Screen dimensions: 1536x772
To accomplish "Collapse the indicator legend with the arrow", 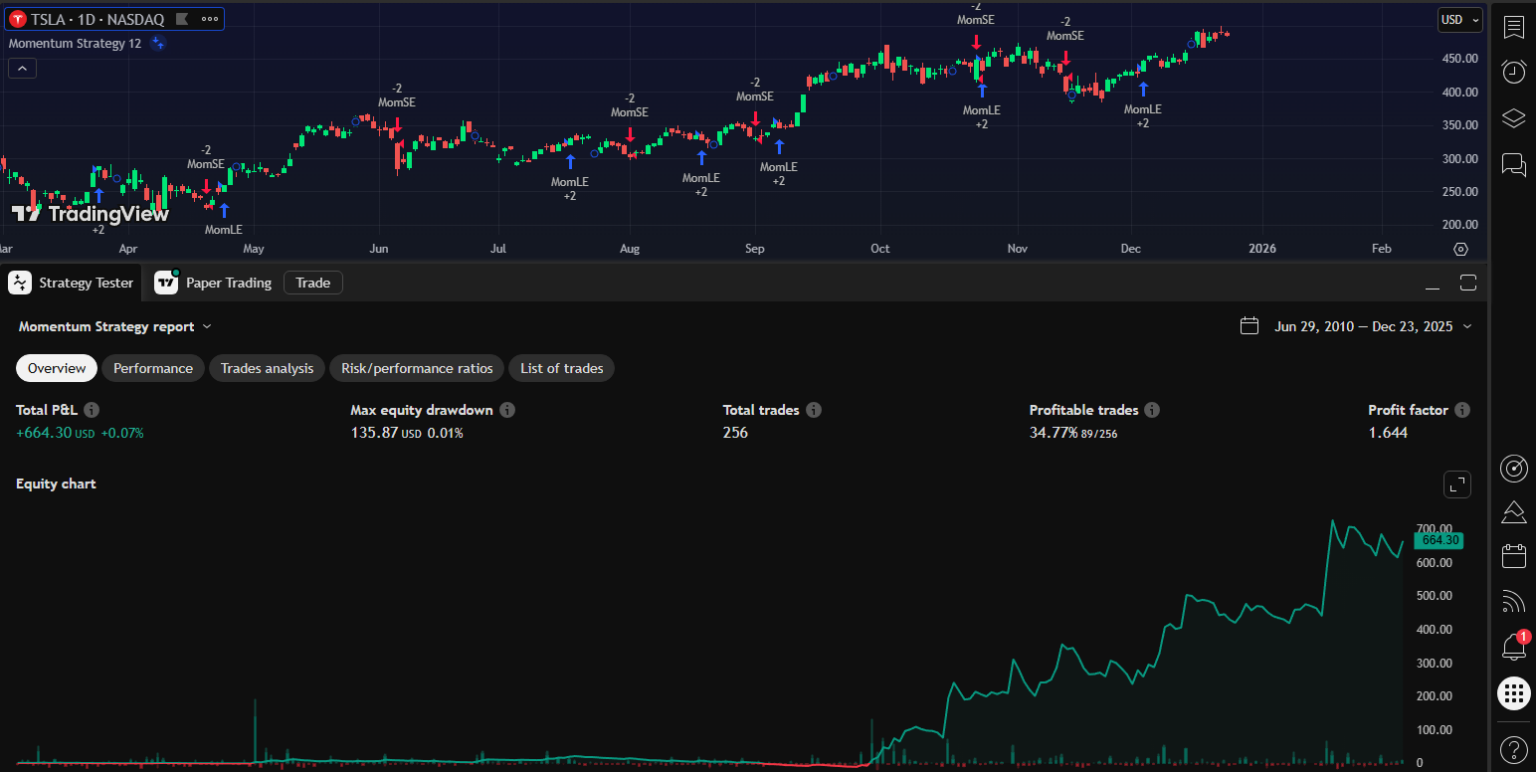I will [21, 67].
